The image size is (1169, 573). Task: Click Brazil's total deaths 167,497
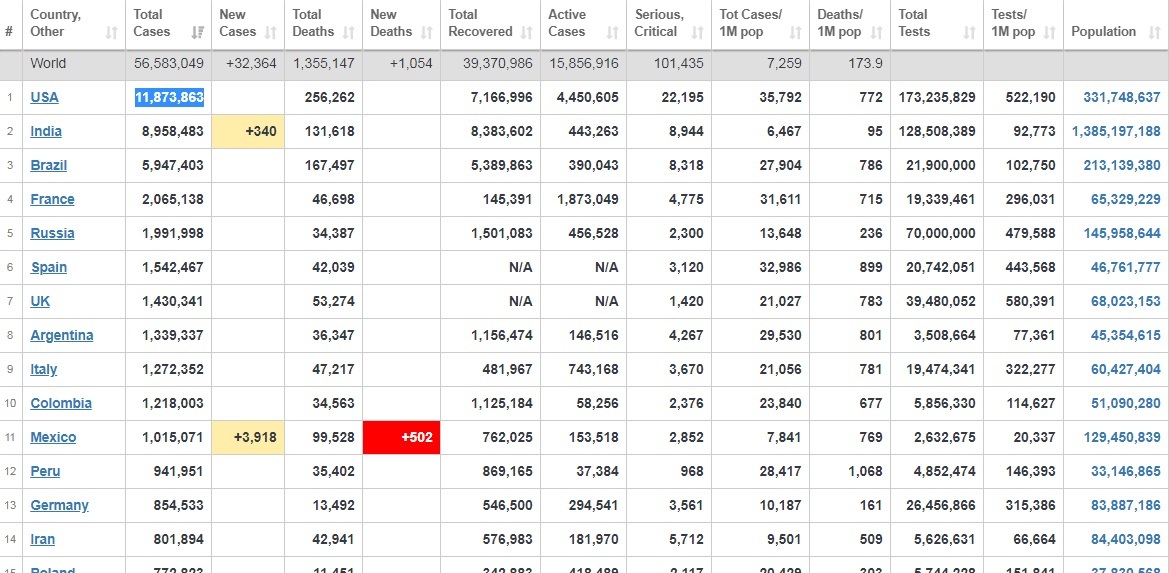330,165
